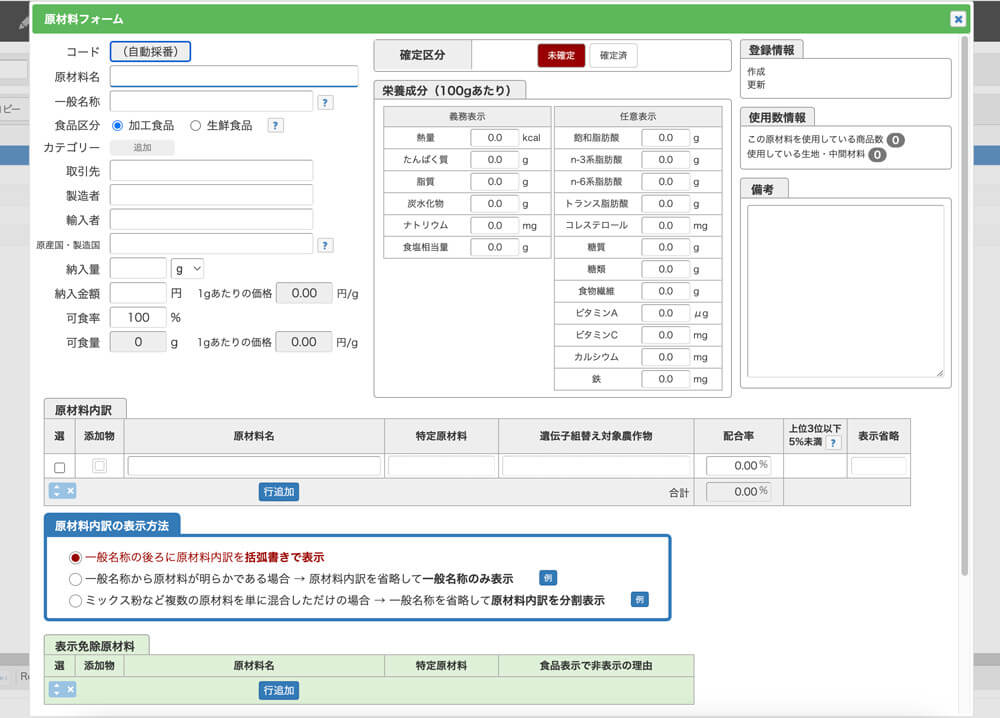The height and width of the screenshot is (718, 1000).
Task: Click 特定原材料 field in 原材料内訳 row
Action: coord(441,466)
